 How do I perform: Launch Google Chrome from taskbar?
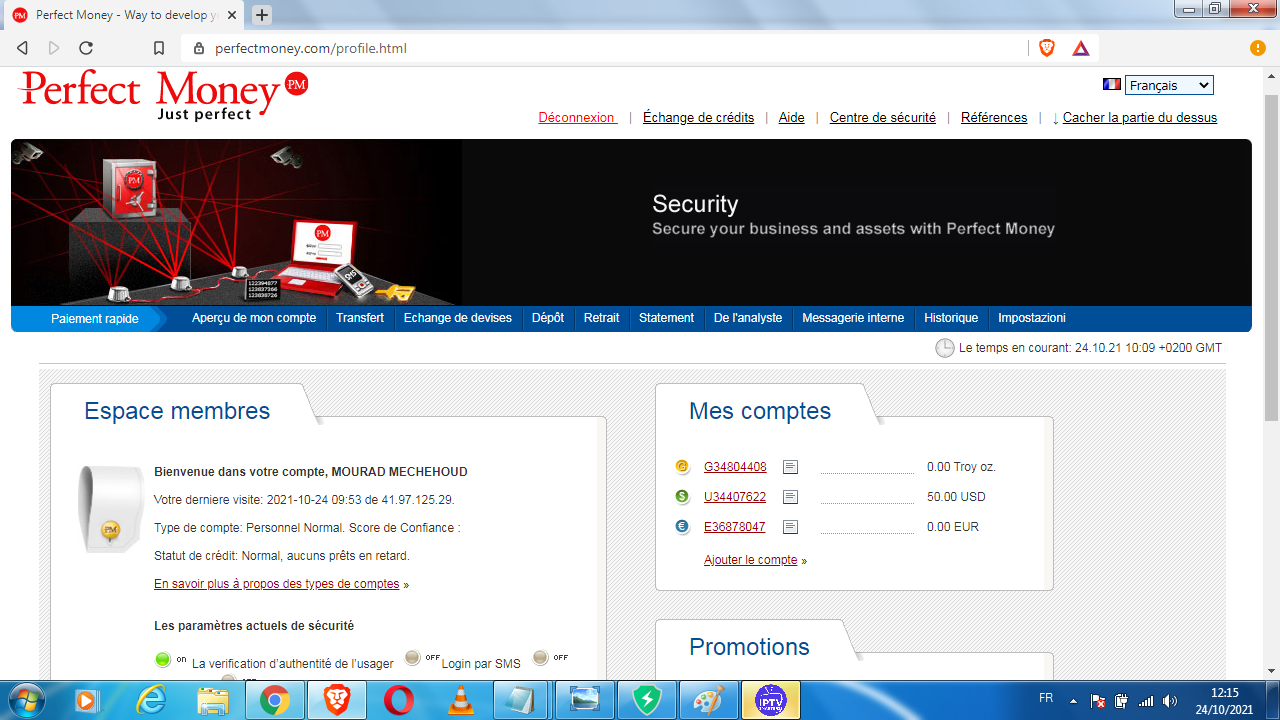(275, 700)
